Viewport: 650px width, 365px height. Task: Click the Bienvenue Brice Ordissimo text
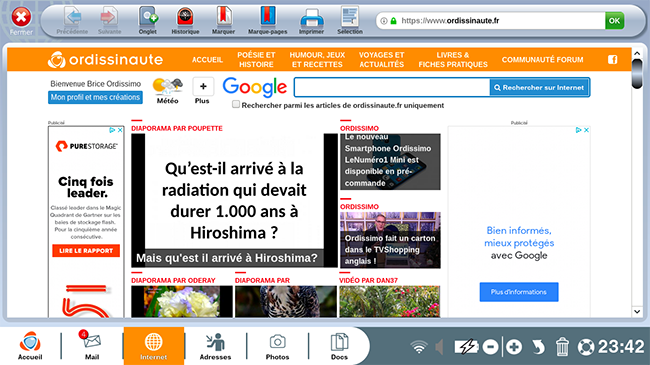pyautogui.click(x=96, y=84)
